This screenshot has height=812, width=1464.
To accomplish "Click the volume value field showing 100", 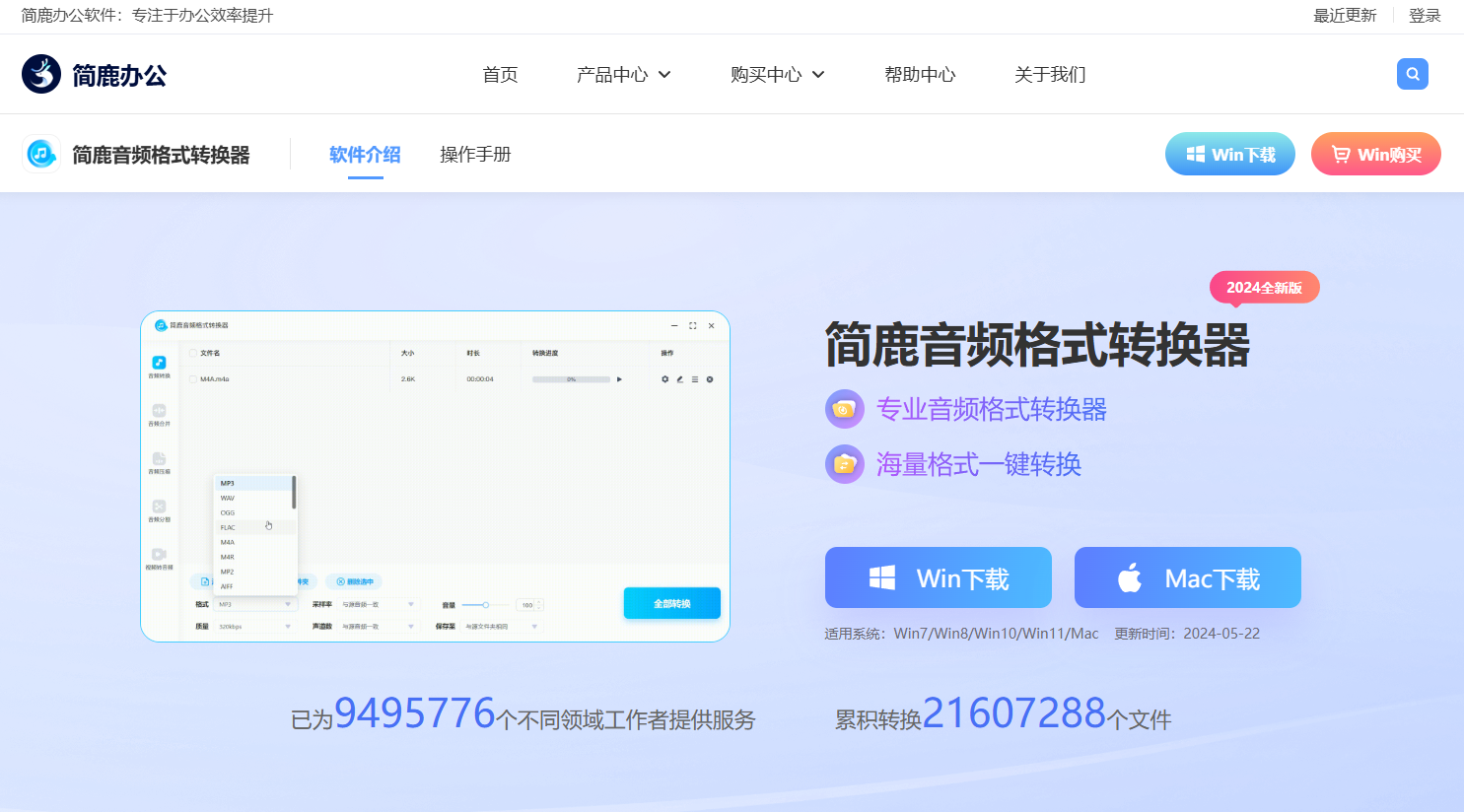I will [530, 605].
